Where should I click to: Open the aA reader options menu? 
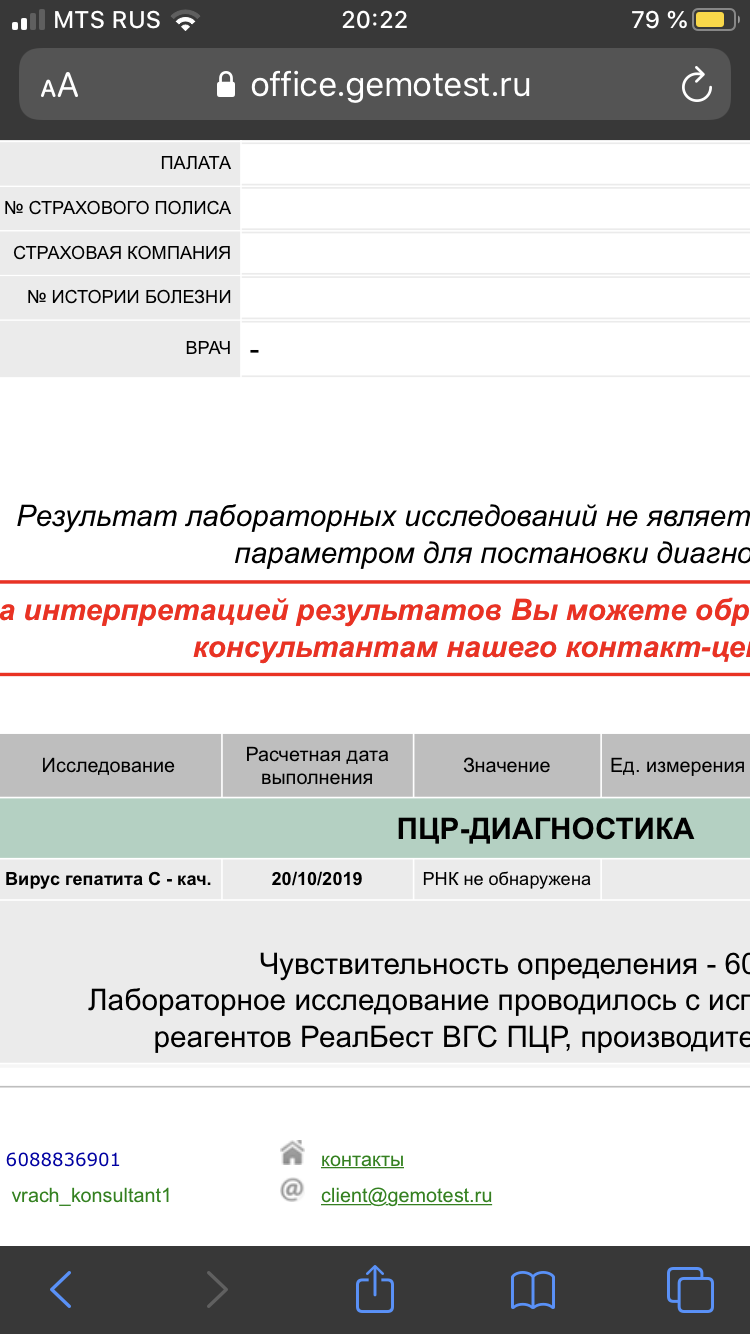click(x=59, y=86)
